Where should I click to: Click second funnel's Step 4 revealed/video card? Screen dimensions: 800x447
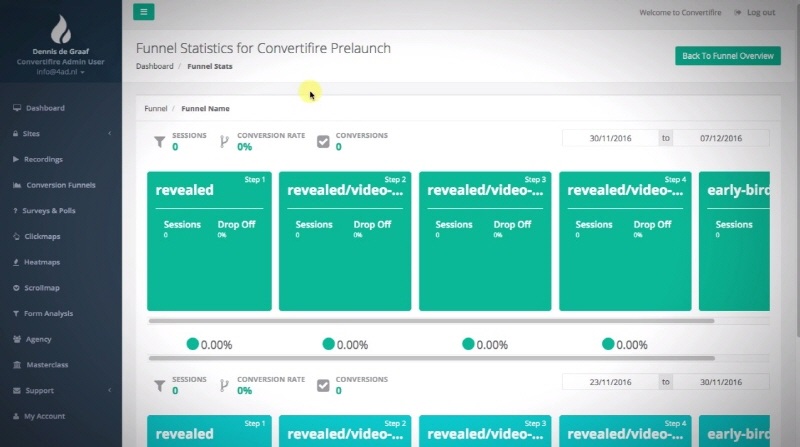[625, 431]
